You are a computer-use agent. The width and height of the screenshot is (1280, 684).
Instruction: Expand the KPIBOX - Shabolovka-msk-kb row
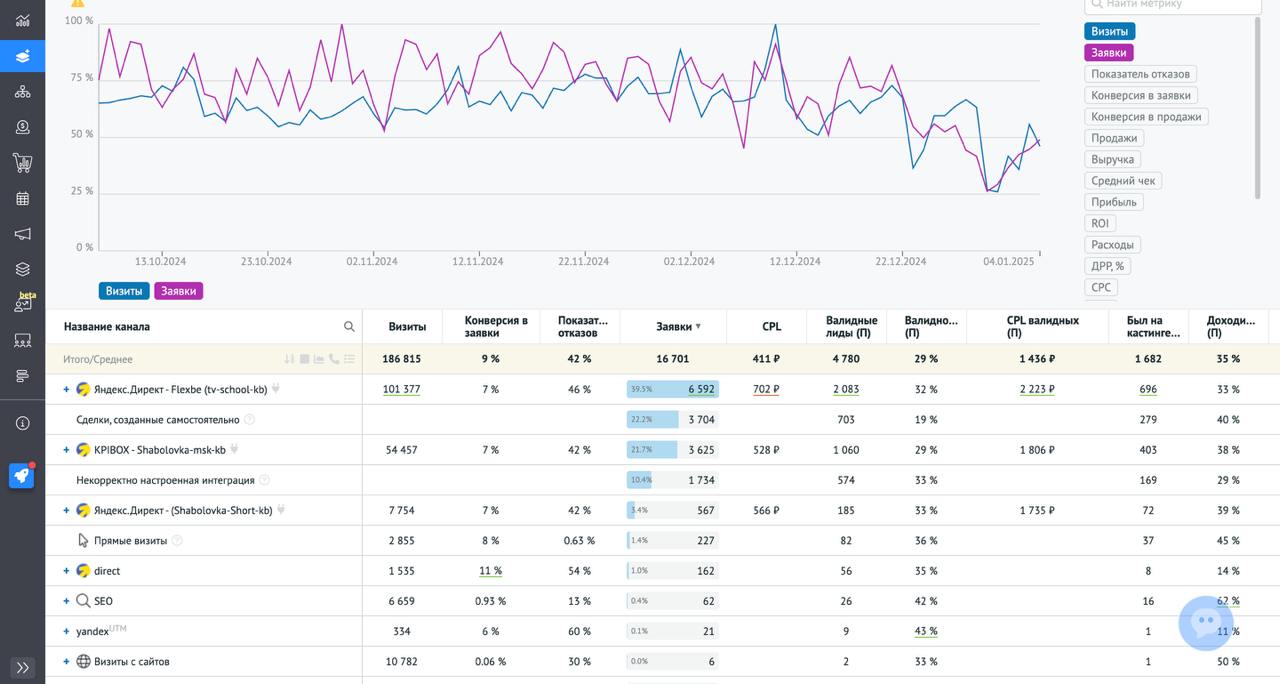click(x=66, y=450)
